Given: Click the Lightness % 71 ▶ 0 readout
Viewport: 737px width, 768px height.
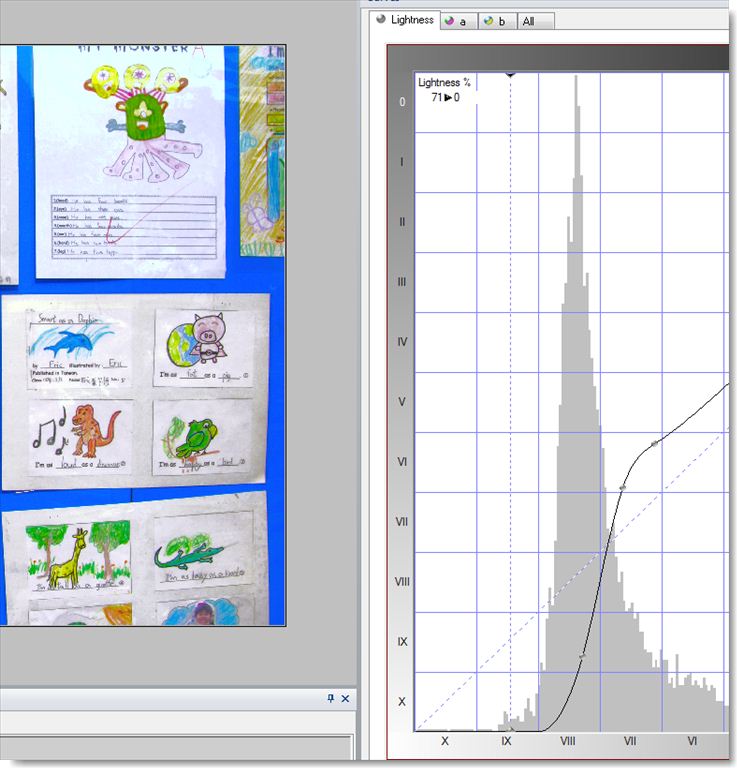Looking at the screenshot, I should pyautogui.click(x=445, y=90).
